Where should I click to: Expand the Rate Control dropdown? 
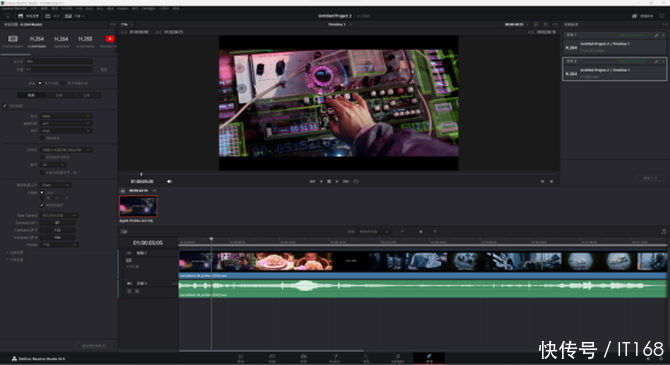click(x=59, y=215)
